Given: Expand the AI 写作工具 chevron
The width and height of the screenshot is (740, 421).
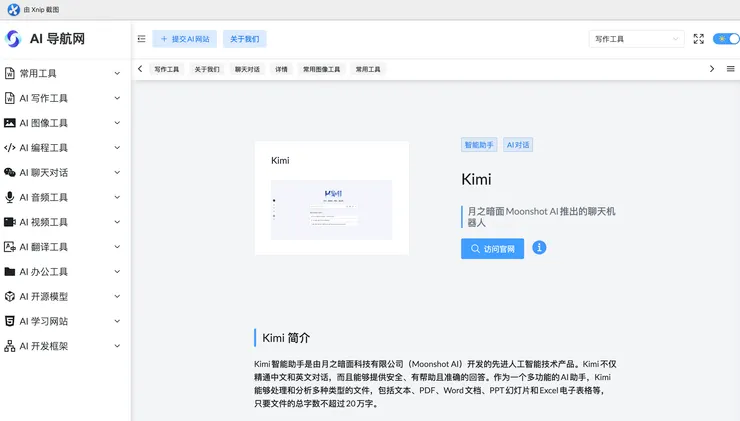Looking at the screenshot, I should point(117,98).
